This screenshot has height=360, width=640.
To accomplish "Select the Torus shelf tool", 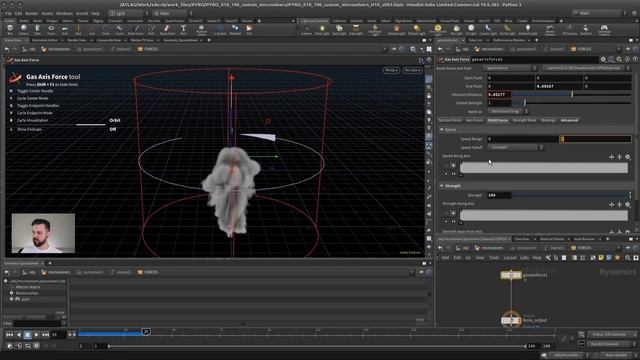I will click(x=51, y=29).
